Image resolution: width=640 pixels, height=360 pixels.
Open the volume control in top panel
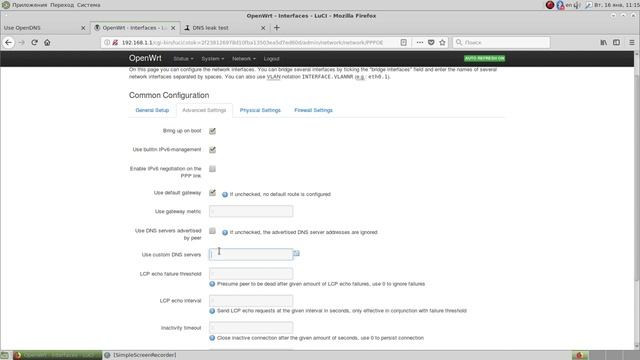(578, 5)
